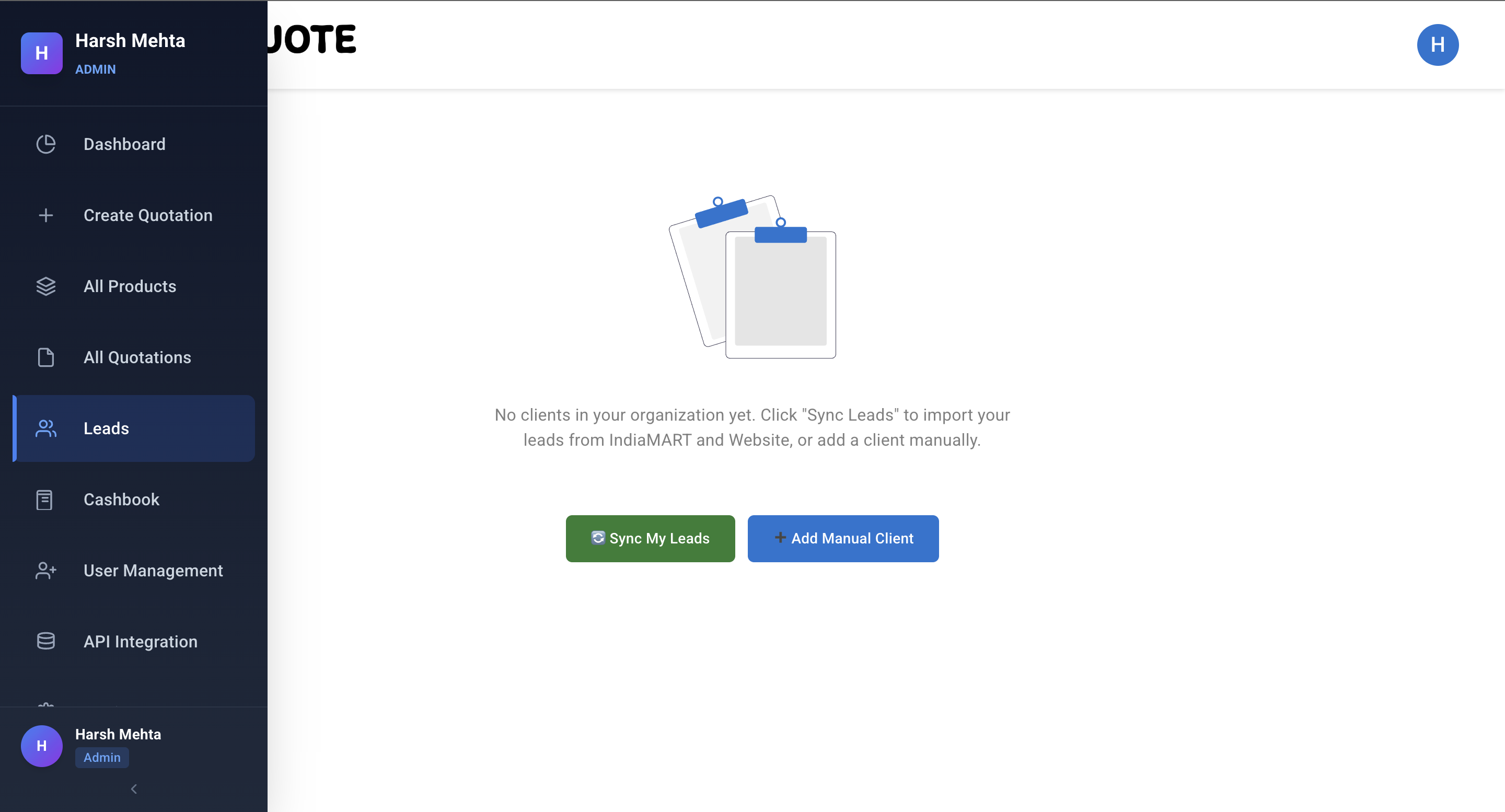1505x812 pixels.
Task: Click the notebook icon beside Cashbook
Action: (x=45, y=500)
